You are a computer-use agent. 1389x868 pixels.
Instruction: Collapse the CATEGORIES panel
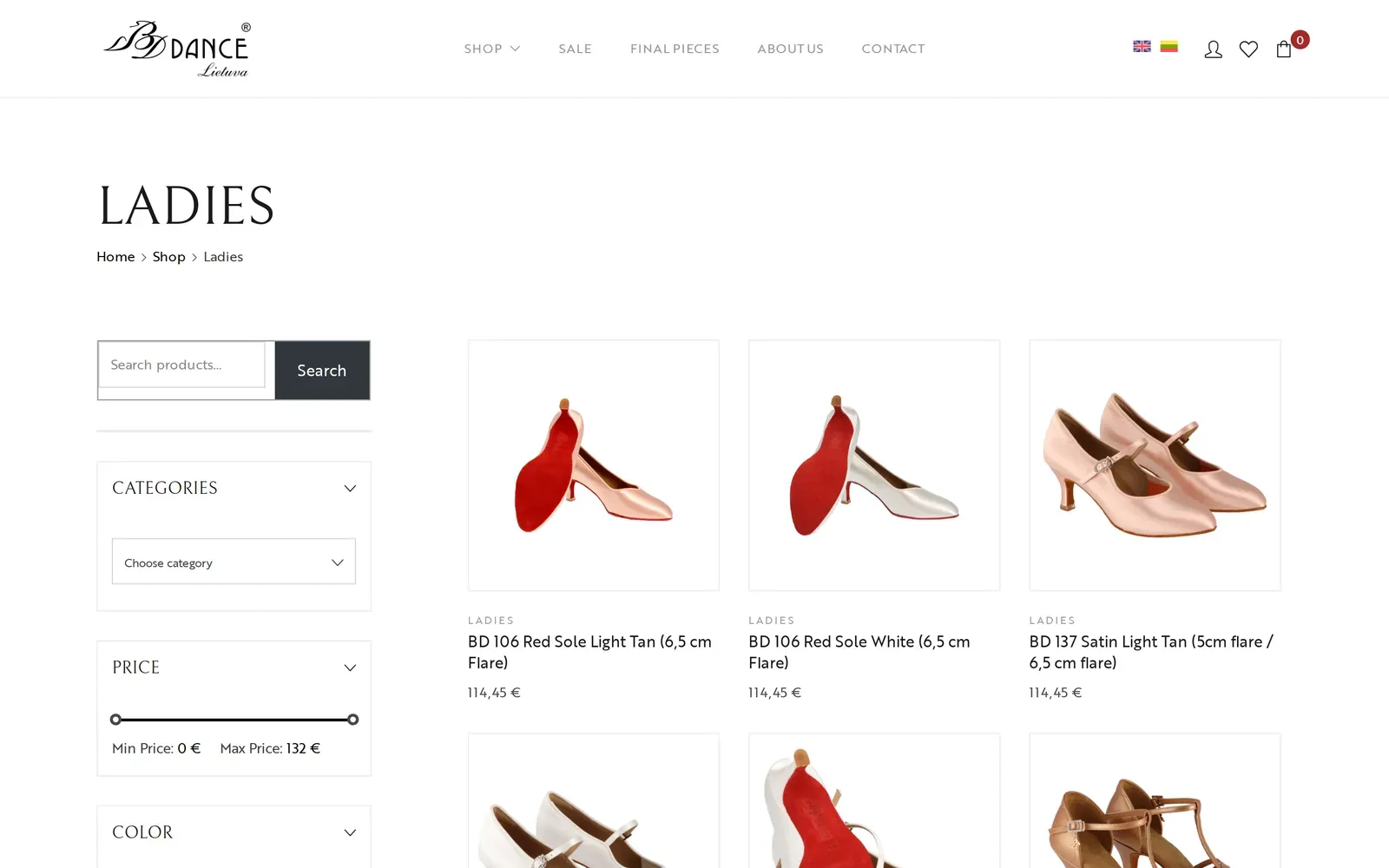[x=350, y=489]
